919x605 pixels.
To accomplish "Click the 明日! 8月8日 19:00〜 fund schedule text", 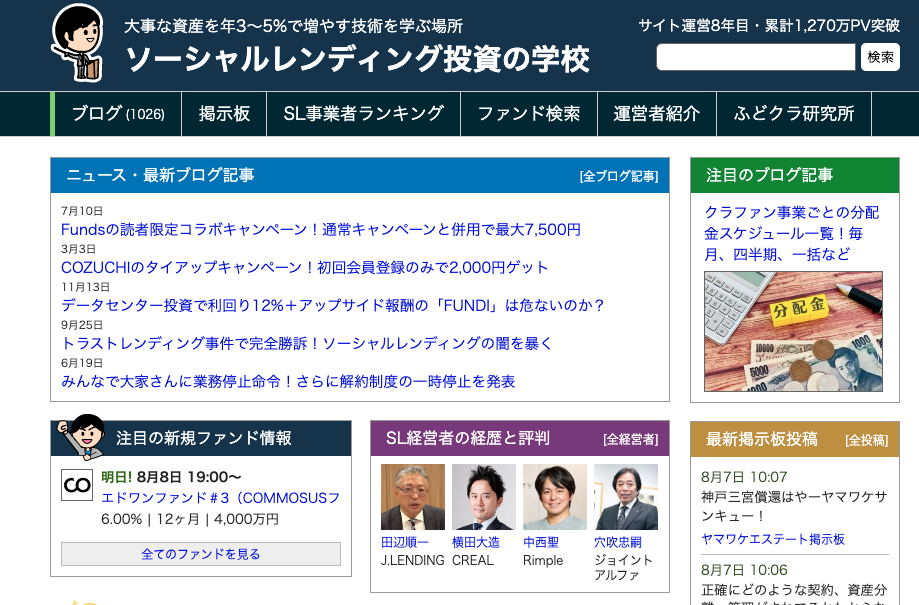I will click(171, 477).
